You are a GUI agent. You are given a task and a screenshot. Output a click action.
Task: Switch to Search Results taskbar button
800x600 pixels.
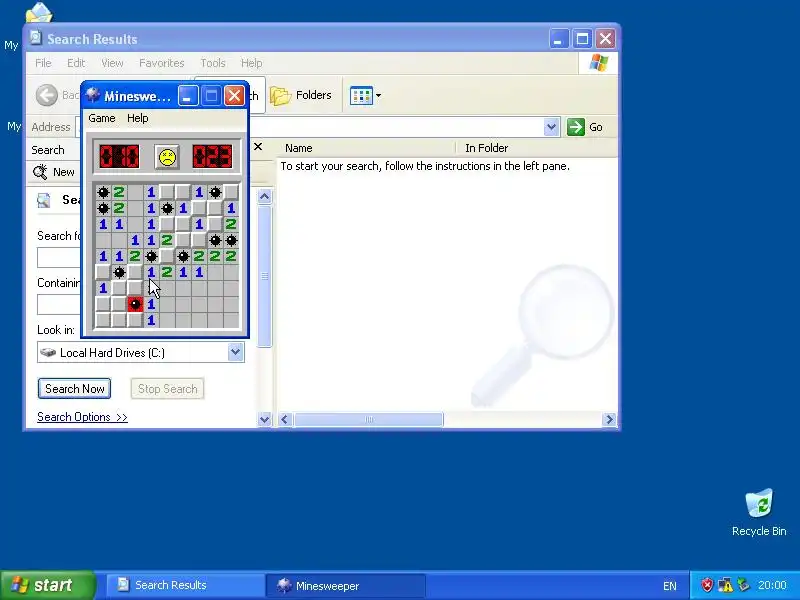click(184, 585)
